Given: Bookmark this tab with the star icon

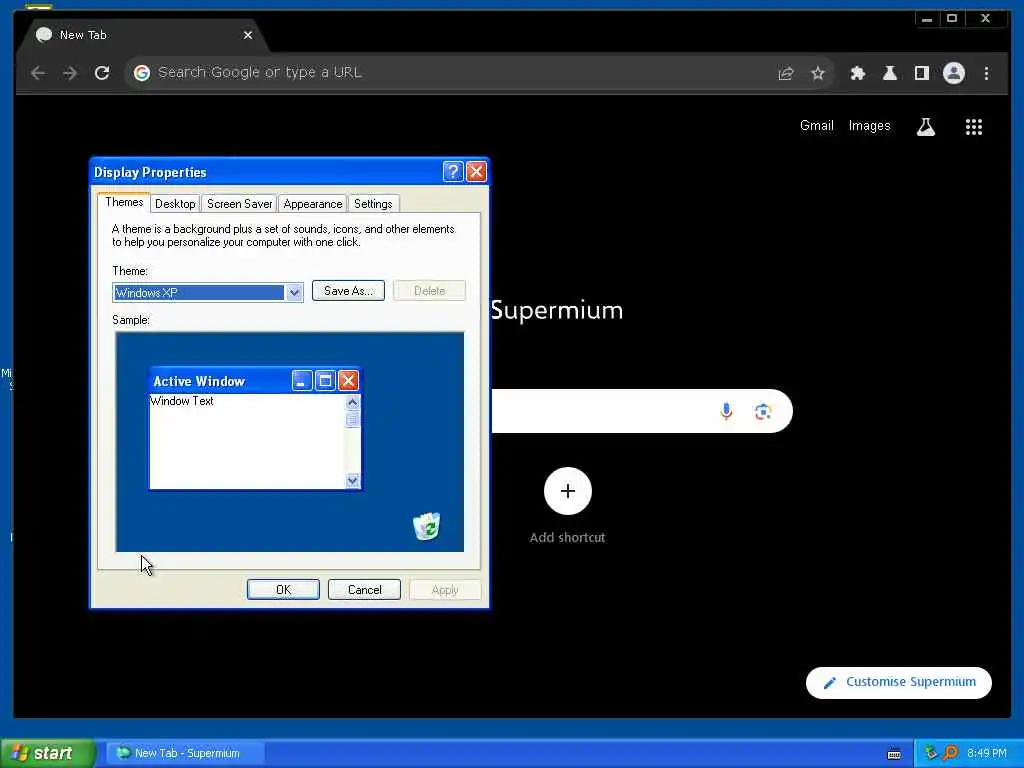Looking at the screenshot, I should pyautogui.click(x=818, y=73).
